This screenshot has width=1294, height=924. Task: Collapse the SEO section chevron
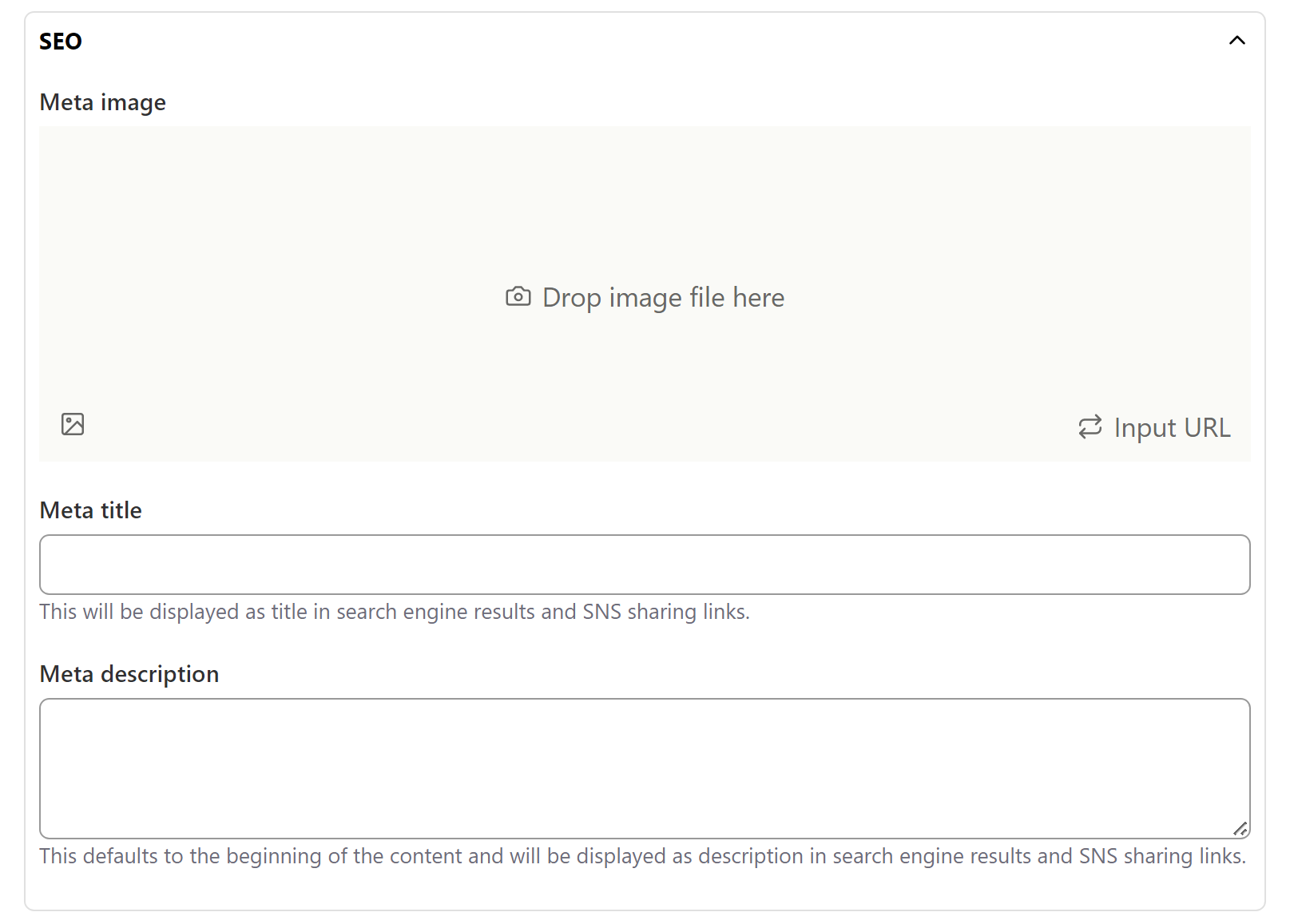pos(1236,41)
